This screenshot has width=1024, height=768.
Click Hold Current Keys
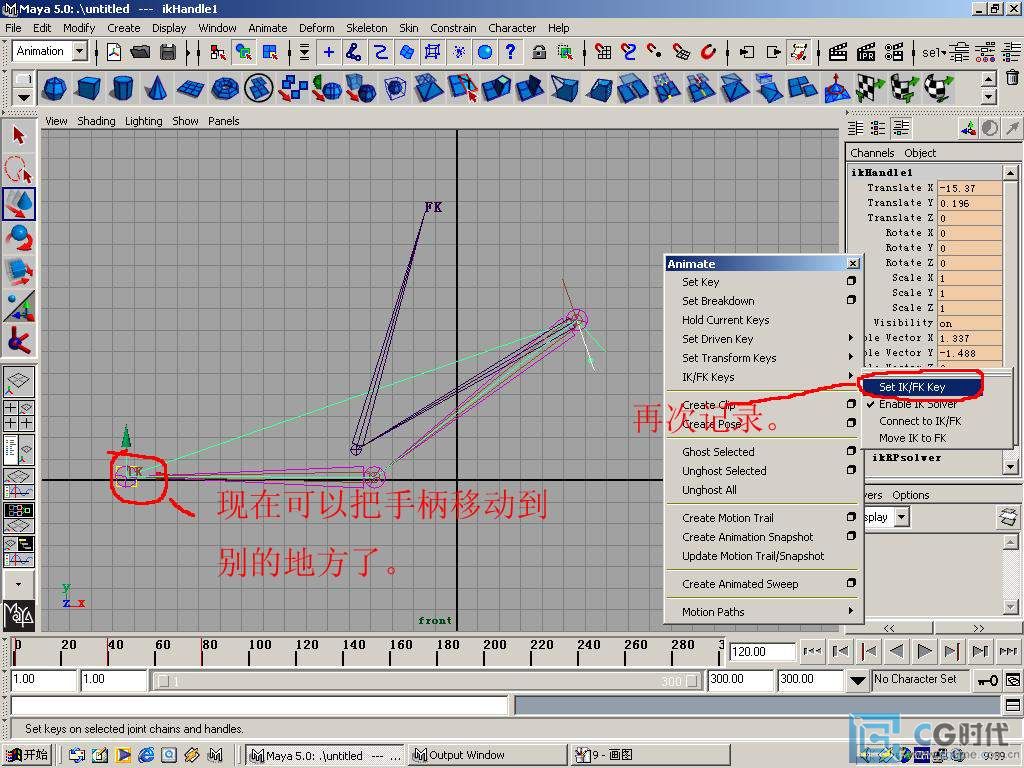tap(726, 320)
